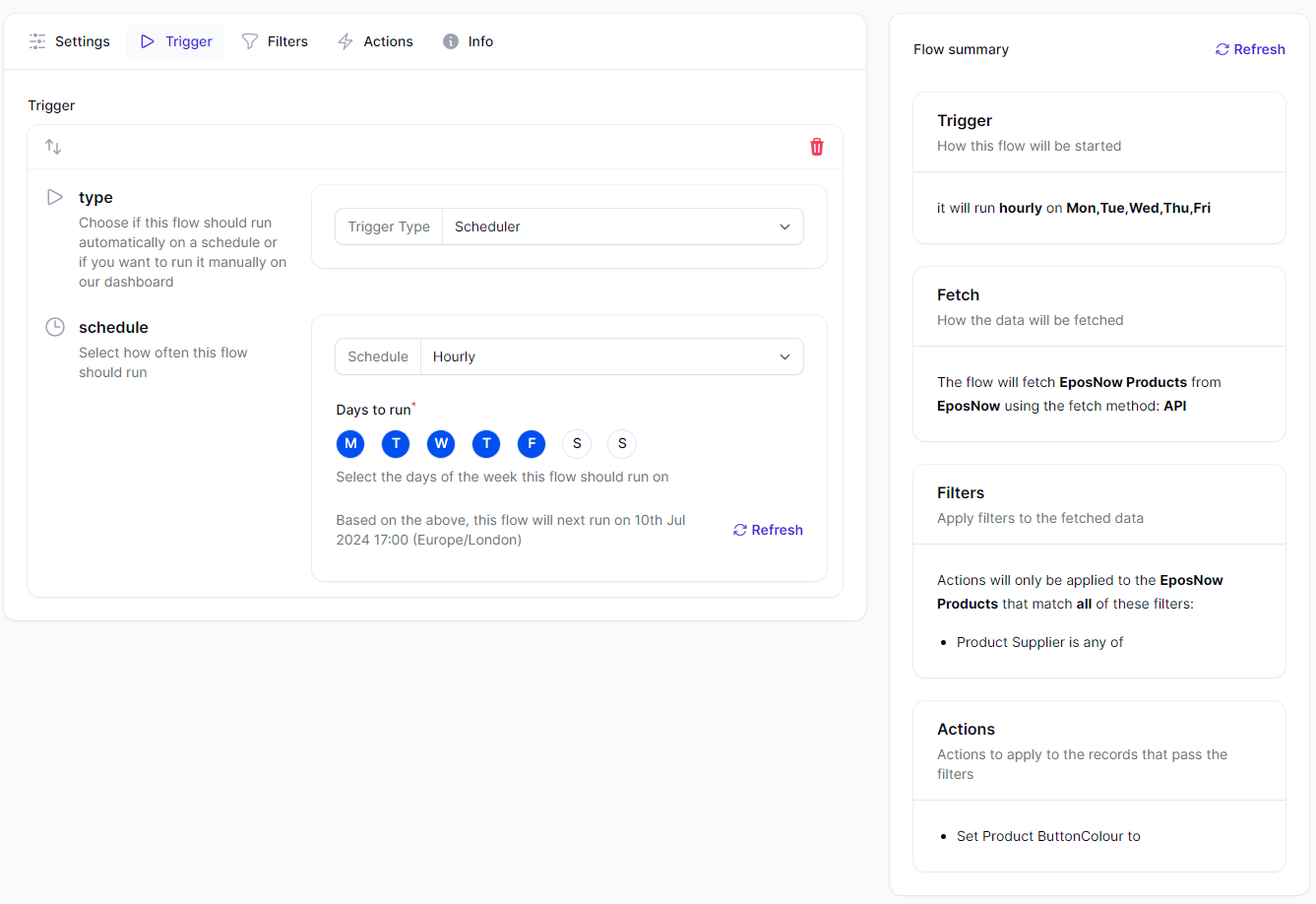Click the lightning bolt Actions icon

345,41
